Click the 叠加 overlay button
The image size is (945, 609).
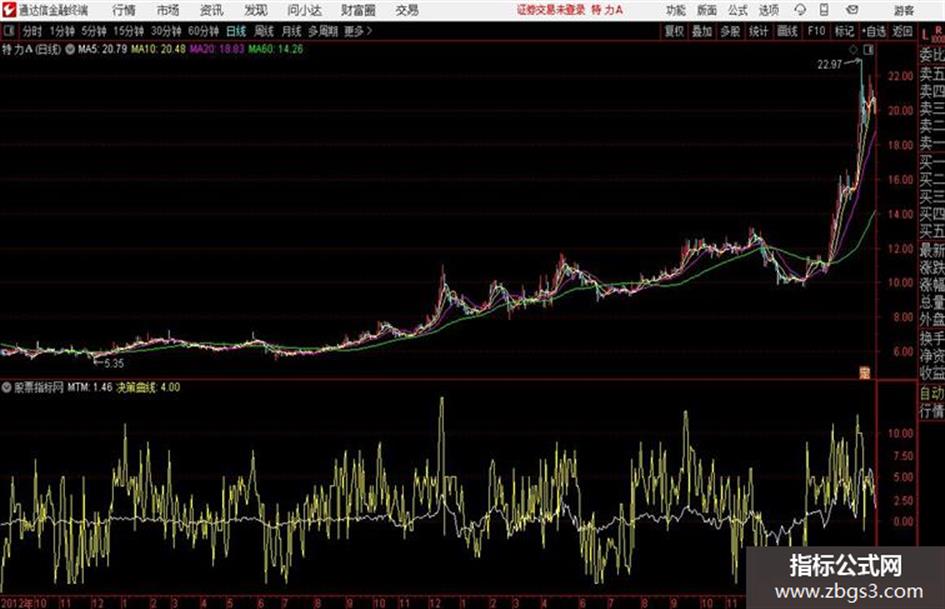(x=702, y=31)
